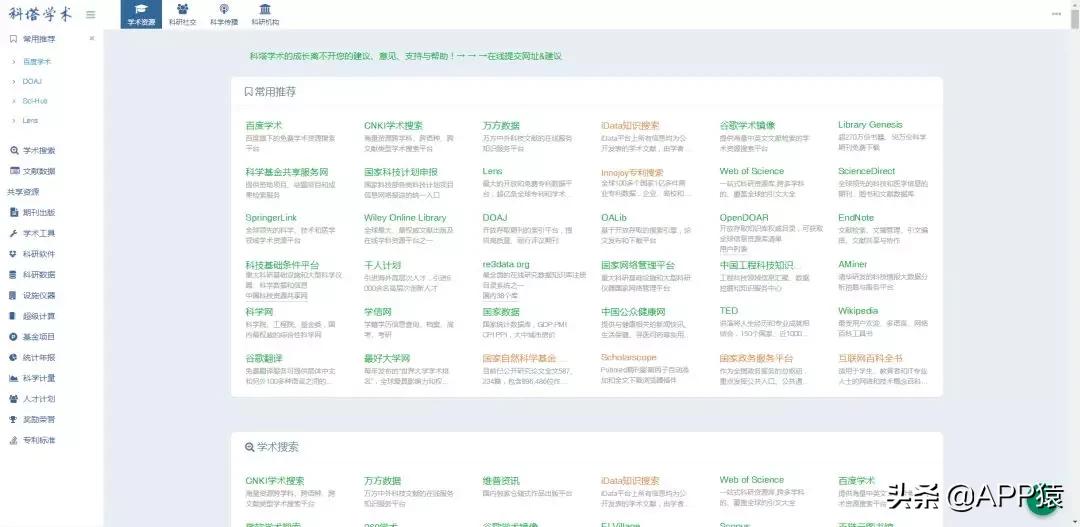Open Wikipedia link
Viewport: 1080px width, 527px height.
coord(858,311)
